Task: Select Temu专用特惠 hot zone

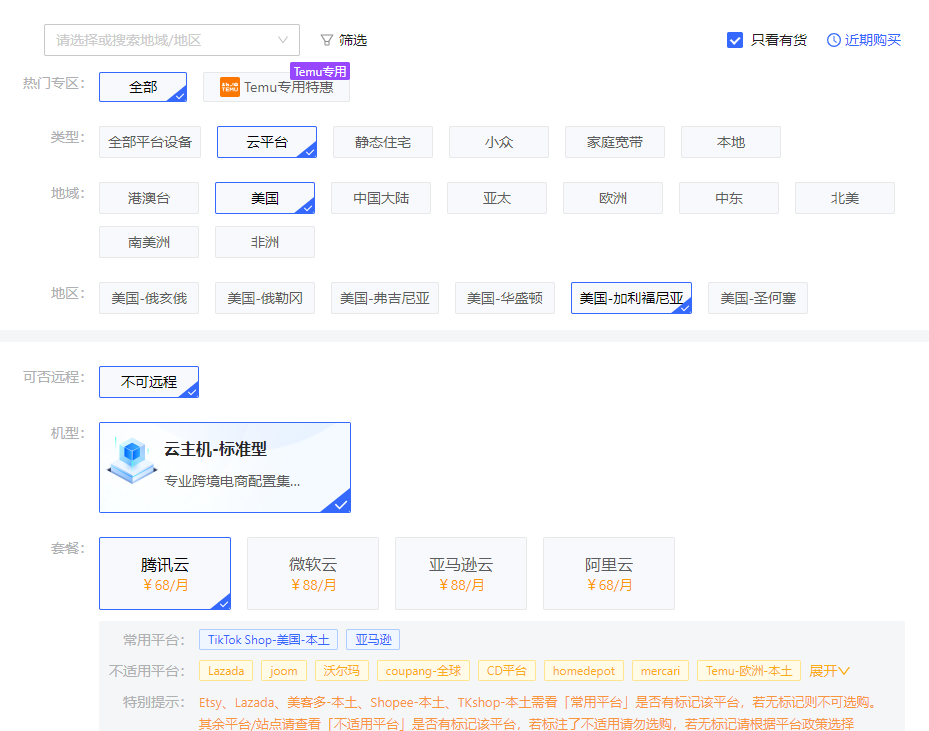Action: 276,87
